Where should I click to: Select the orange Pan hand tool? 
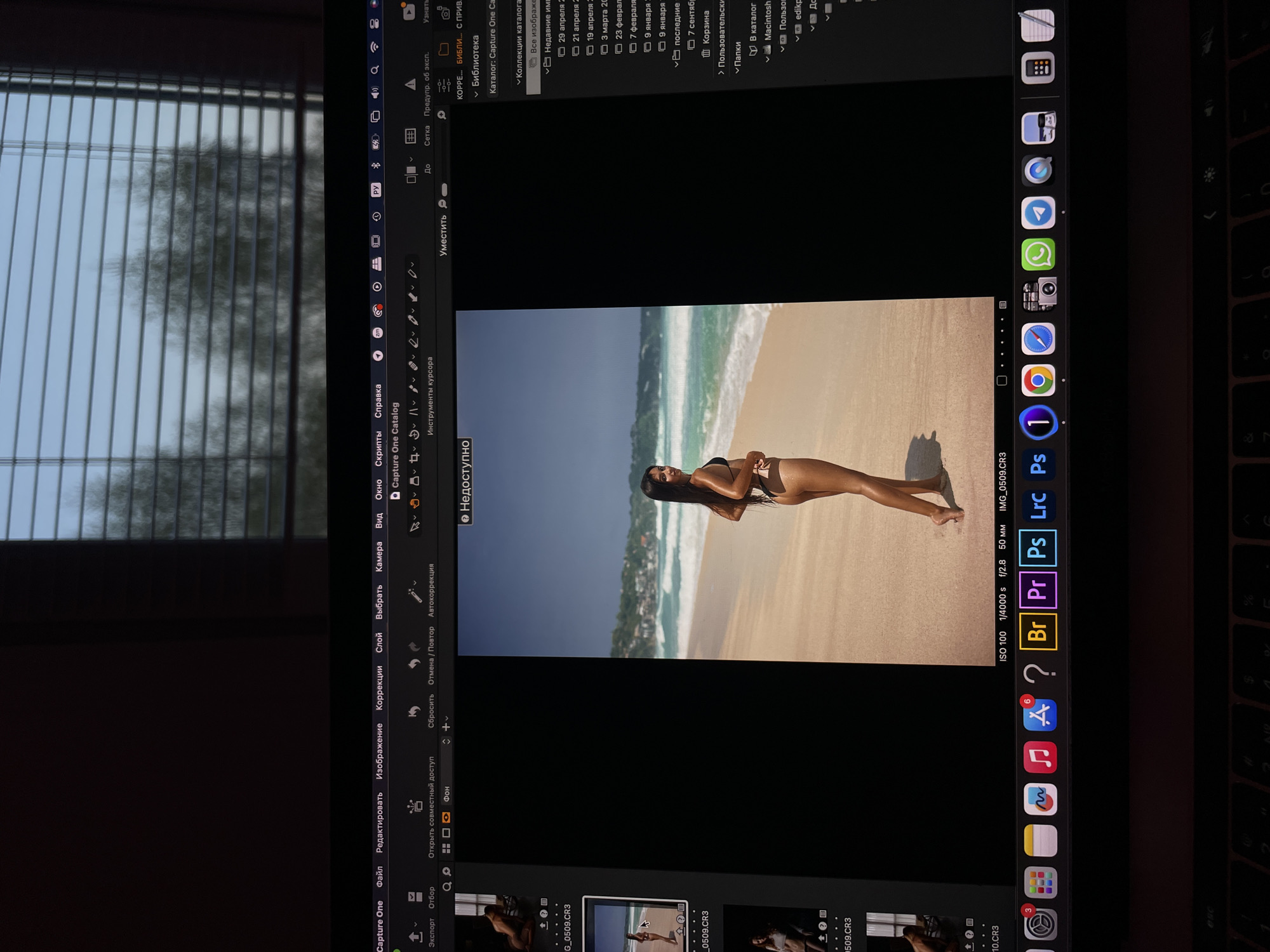tap(415, 503)
